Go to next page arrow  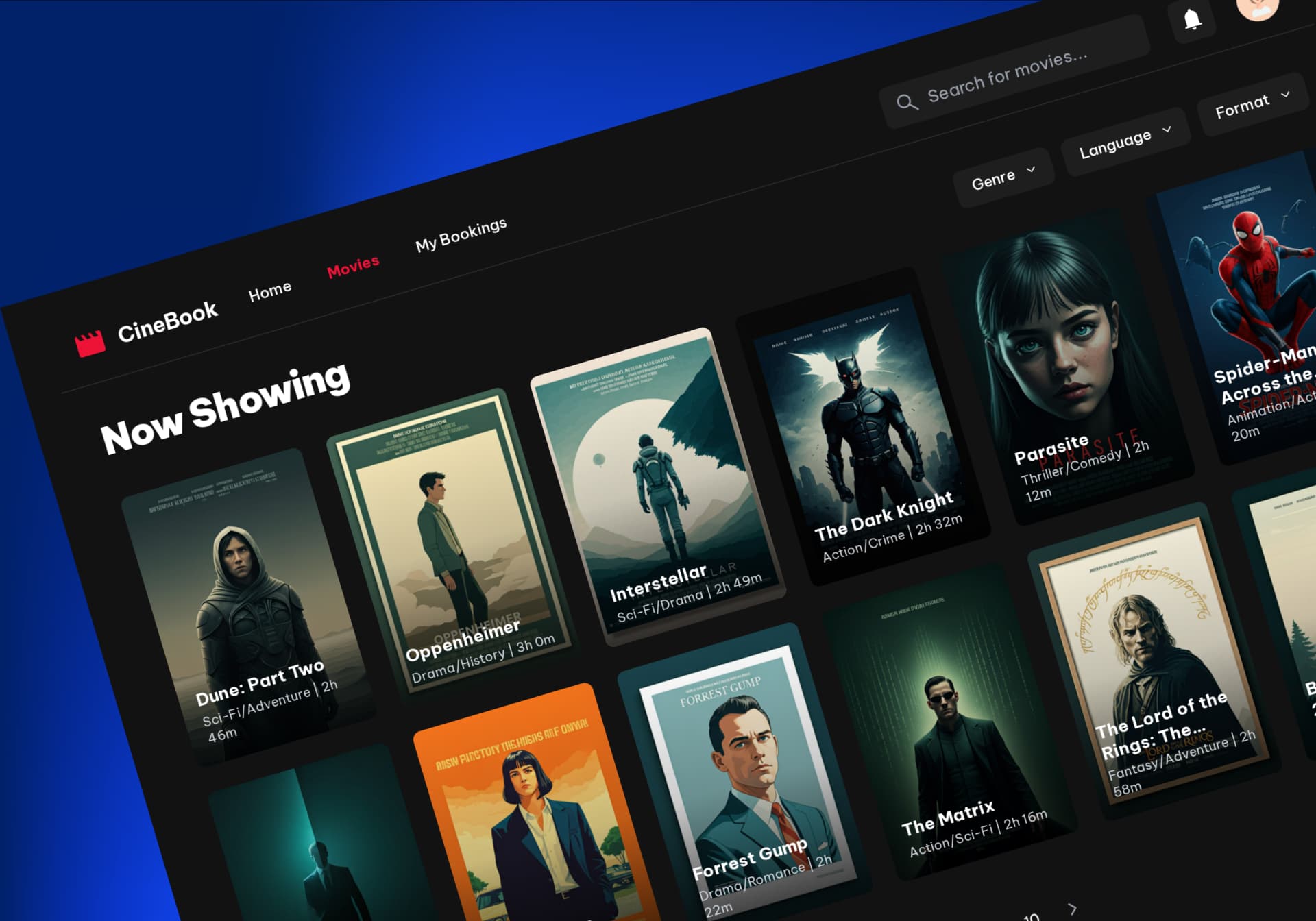tap(1073, 909)
